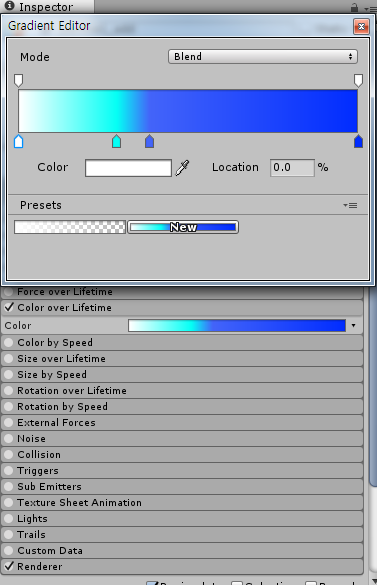377x585 pixels.
Task: Collapse the Color over Lifetime section header
Action: 182,307
